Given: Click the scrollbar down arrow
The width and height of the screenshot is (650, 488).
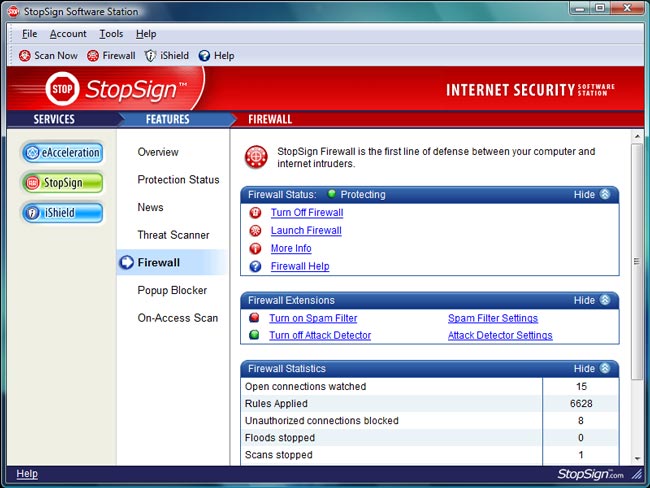Looking at the screenshot, I should pos(637,459).
